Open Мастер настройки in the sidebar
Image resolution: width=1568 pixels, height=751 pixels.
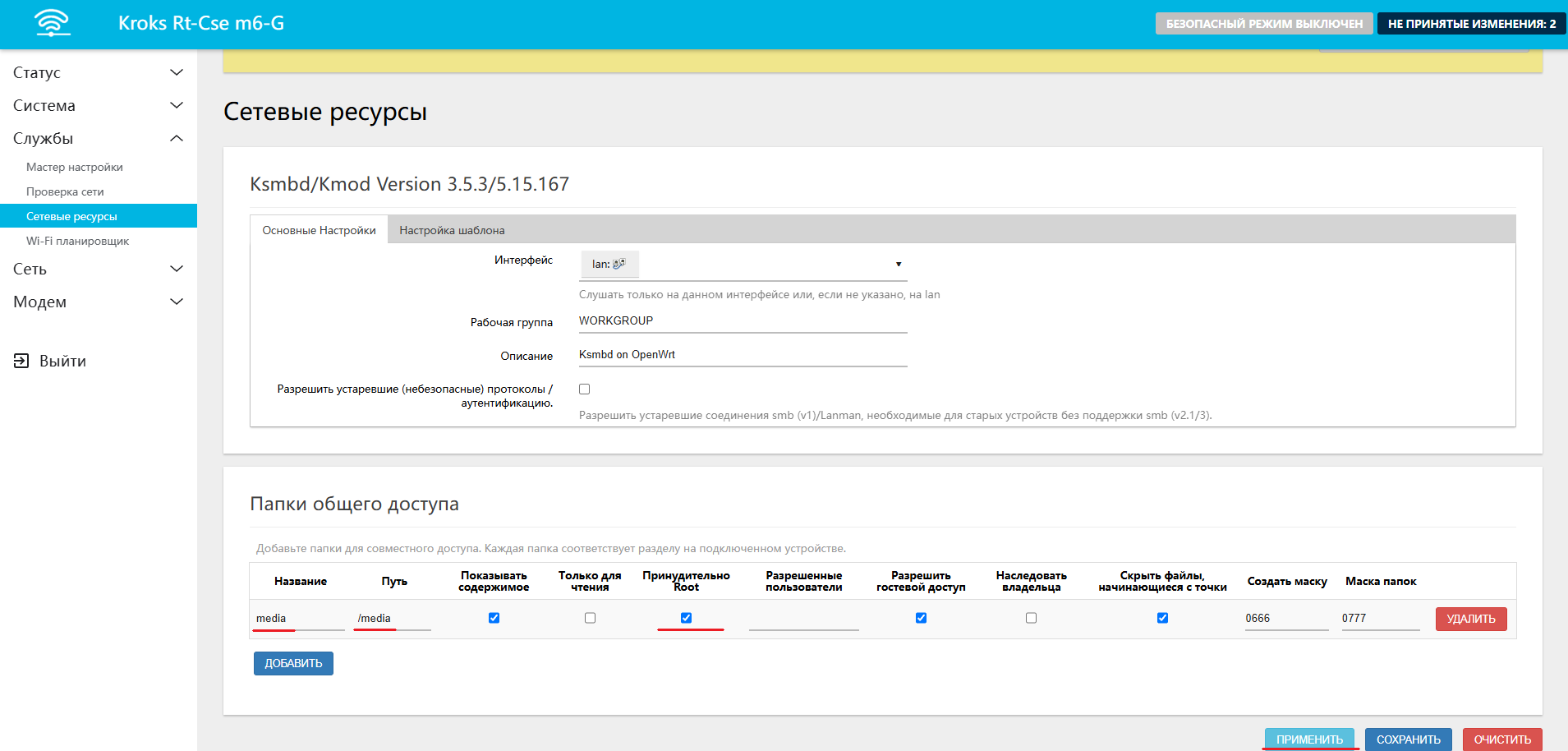(x=75, y=167)
